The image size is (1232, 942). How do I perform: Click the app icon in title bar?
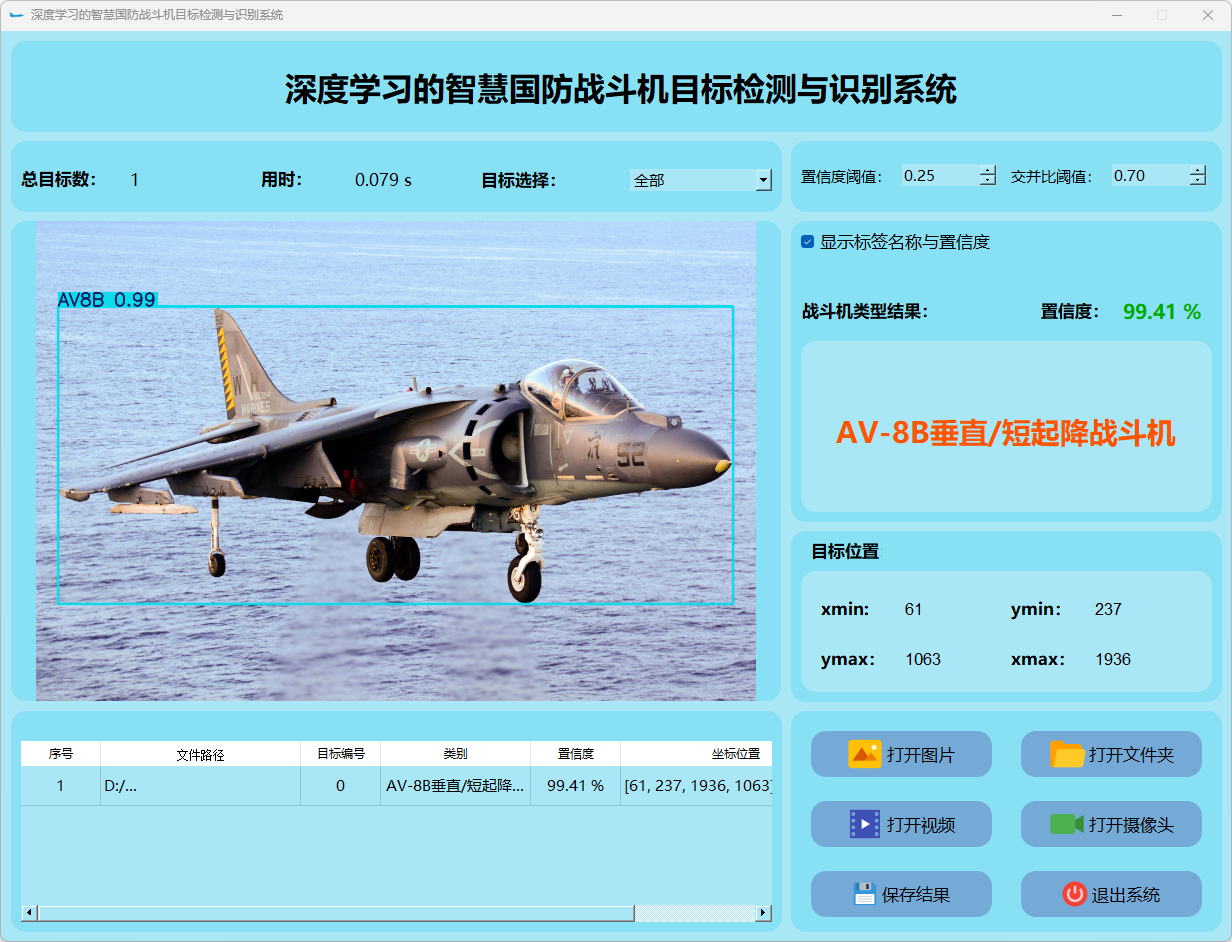(16, 15)
